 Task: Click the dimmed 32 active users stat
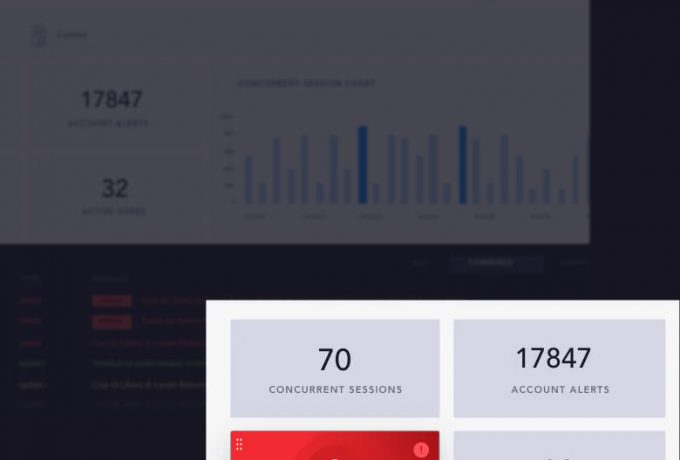[114, 194]
